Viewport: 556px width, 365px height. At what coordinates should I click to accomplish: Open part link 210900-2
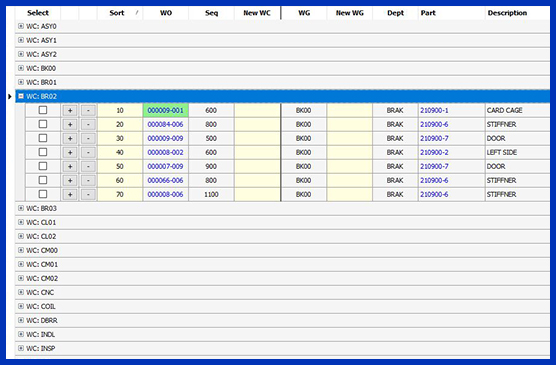[x=434, y=153]
